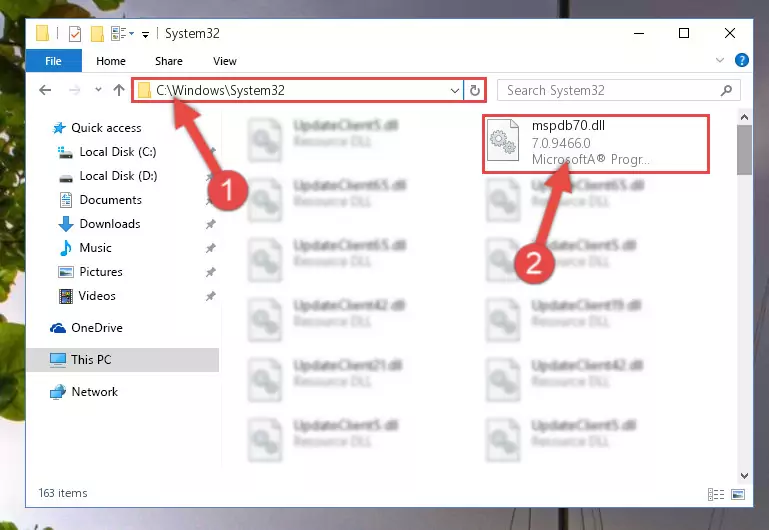
Task: Minimize the System32 window
Action: pyautogui.click(x=639, y=33)
